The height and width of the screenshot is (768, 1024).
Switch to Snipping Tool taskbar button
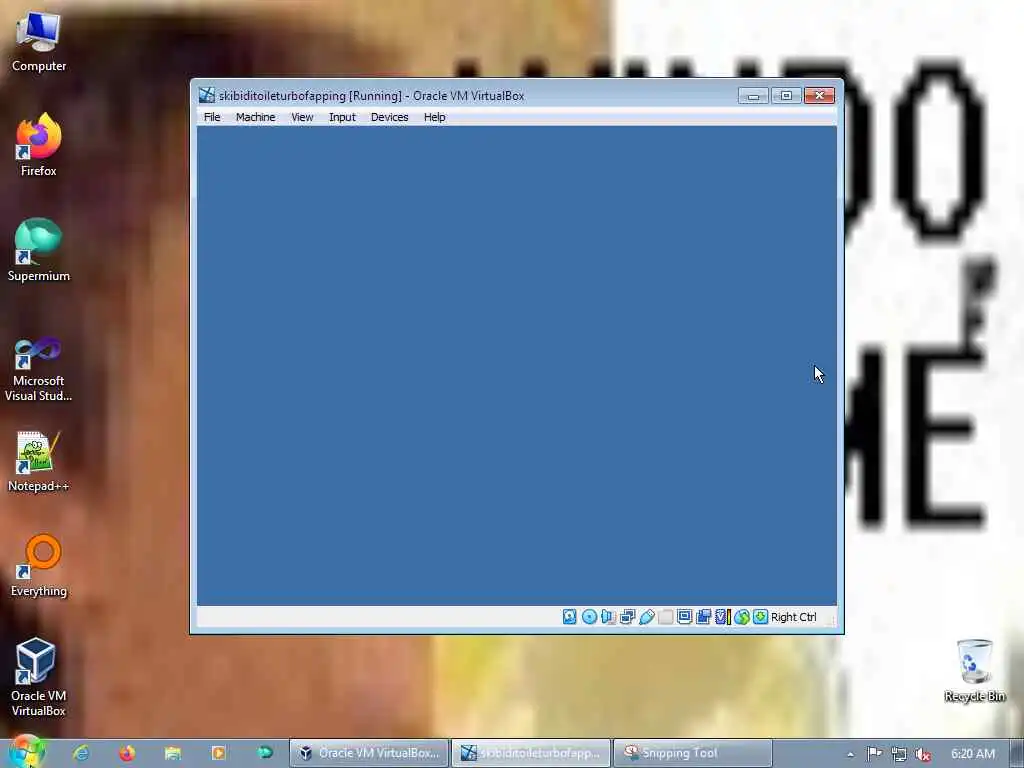pyautogui.click(x=693, y=753)
